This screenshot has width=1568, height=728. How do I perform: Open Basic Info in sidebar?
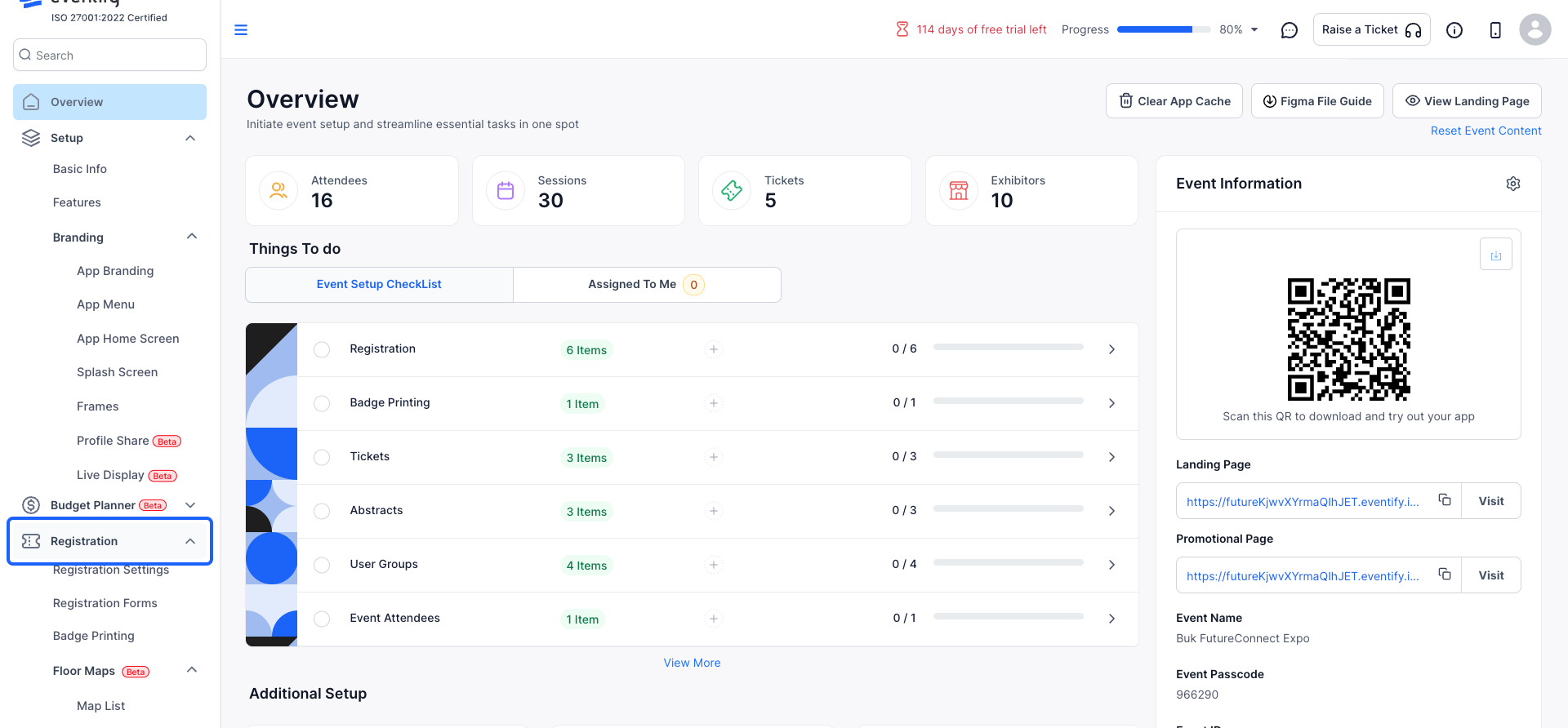pyautogui.click(x=80, y=169)
